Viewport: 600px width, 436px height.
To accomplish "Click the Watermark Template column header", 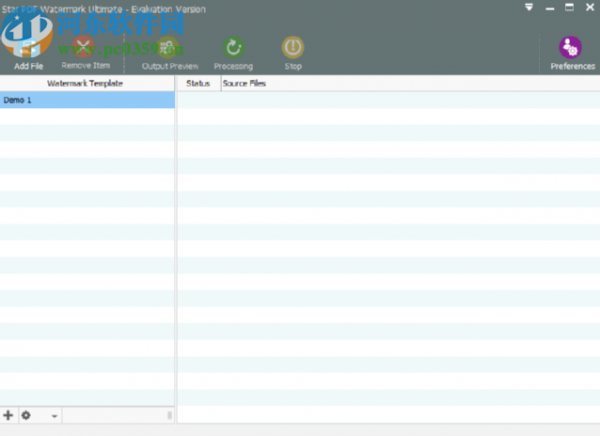I will click(85, 83).
